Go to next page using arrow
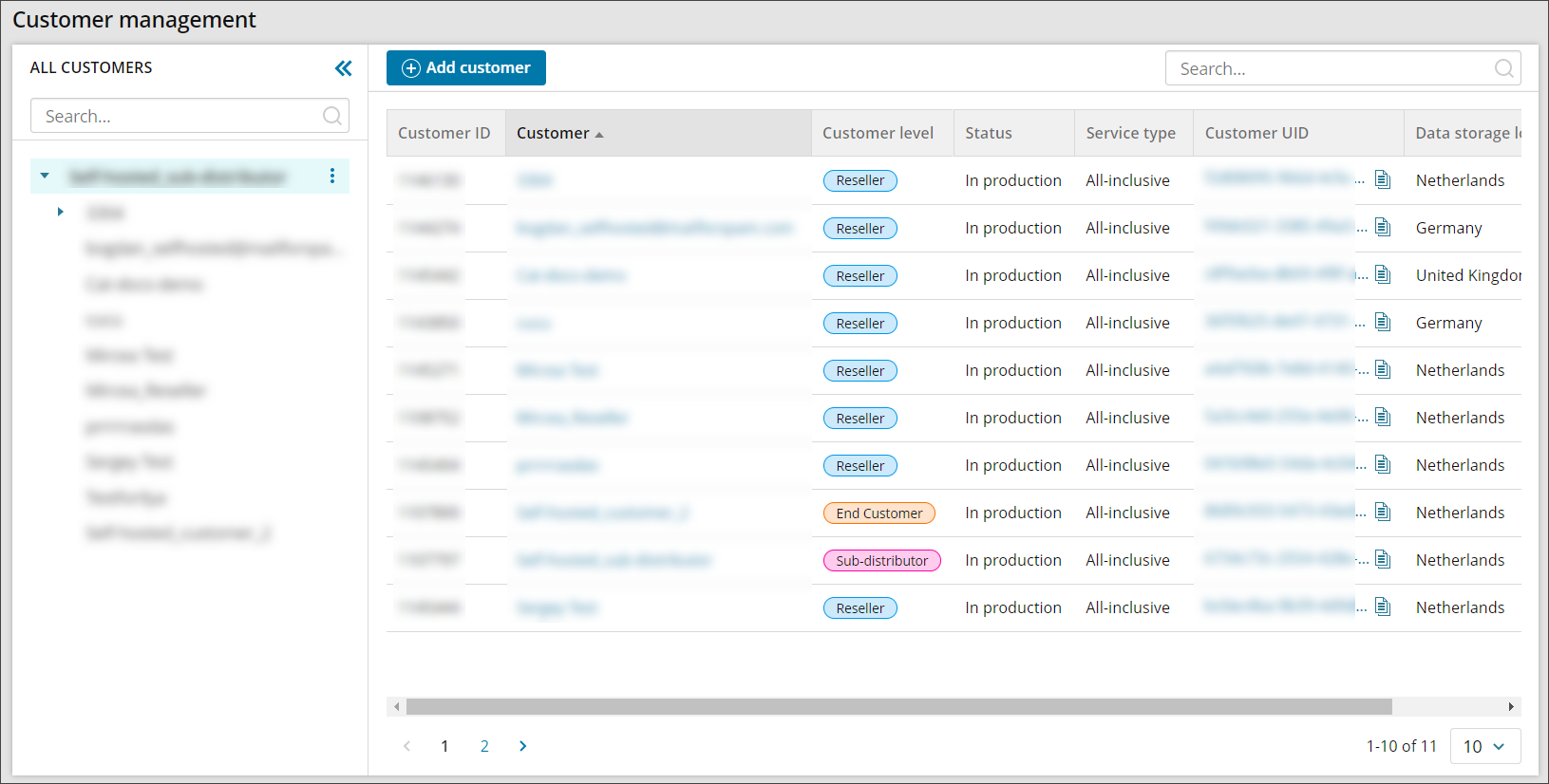This screenshot has height=784, width=1549. (x=522, y=746)
